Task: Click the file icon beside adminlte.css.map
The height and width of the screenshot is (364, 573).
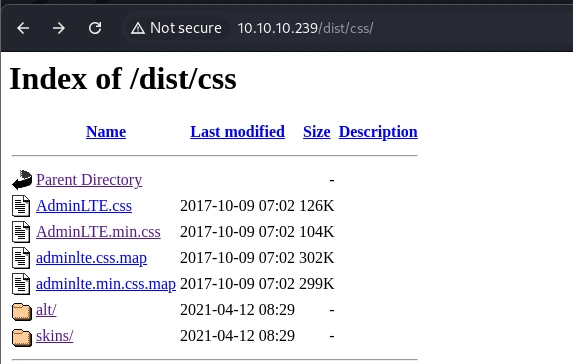Action: point(21,258)
